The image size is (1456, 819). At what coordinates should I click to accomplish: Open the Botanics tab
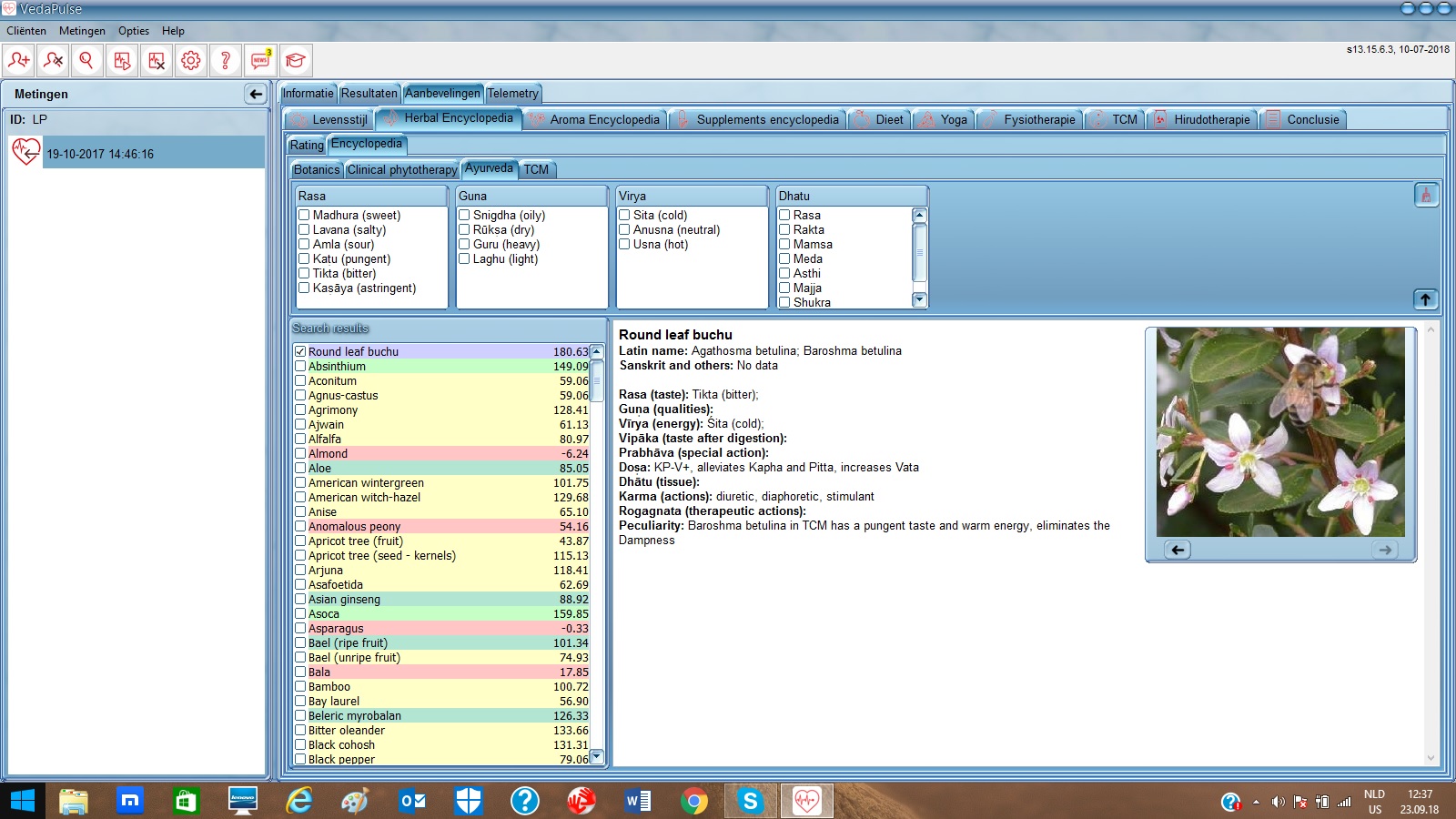tap(317, 169)
